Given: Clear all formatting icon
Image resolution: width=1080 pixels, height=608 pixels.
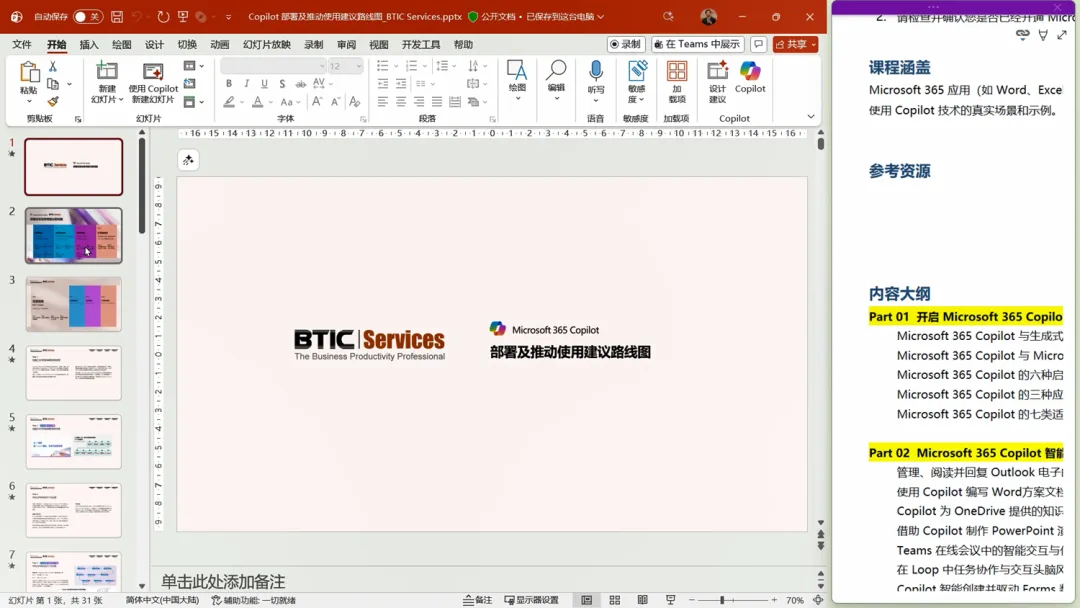Looking at the screenshot, I should (355, 102).
